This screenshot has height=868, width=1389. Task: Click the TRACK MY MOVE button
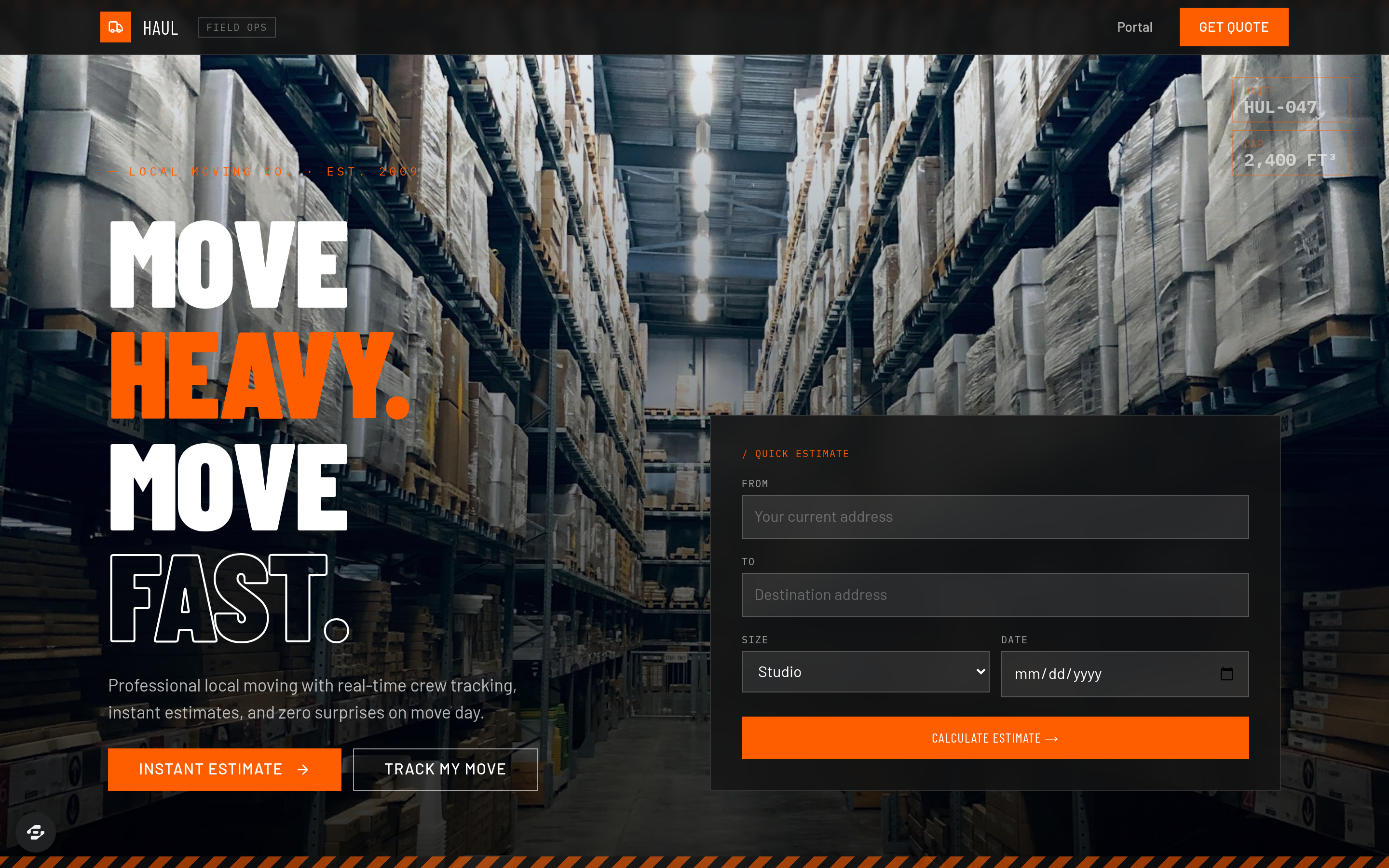point(446,769)
